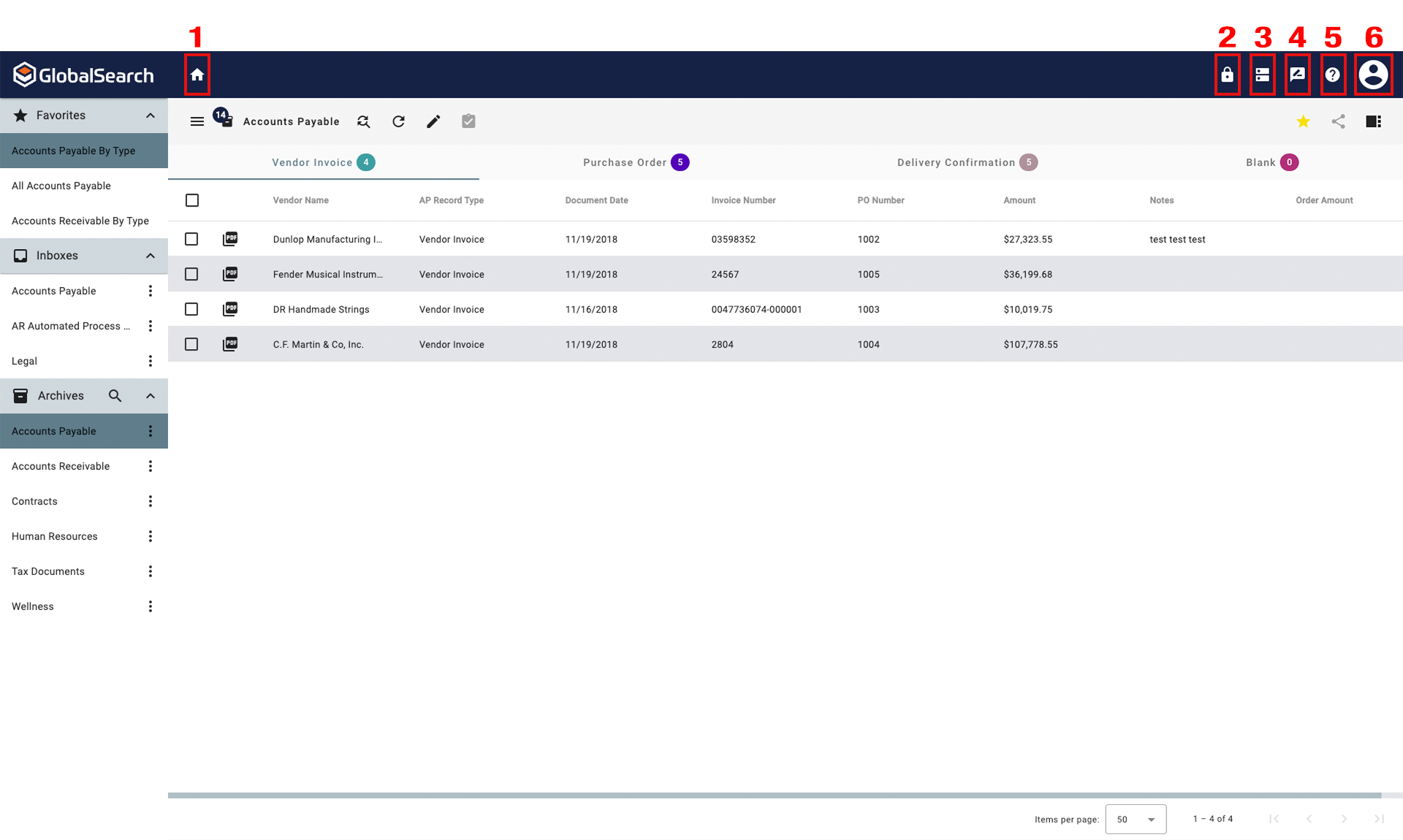1403x840 pixels.
Task: Refresh the search results with the reload icon
Action: (398, 121)
